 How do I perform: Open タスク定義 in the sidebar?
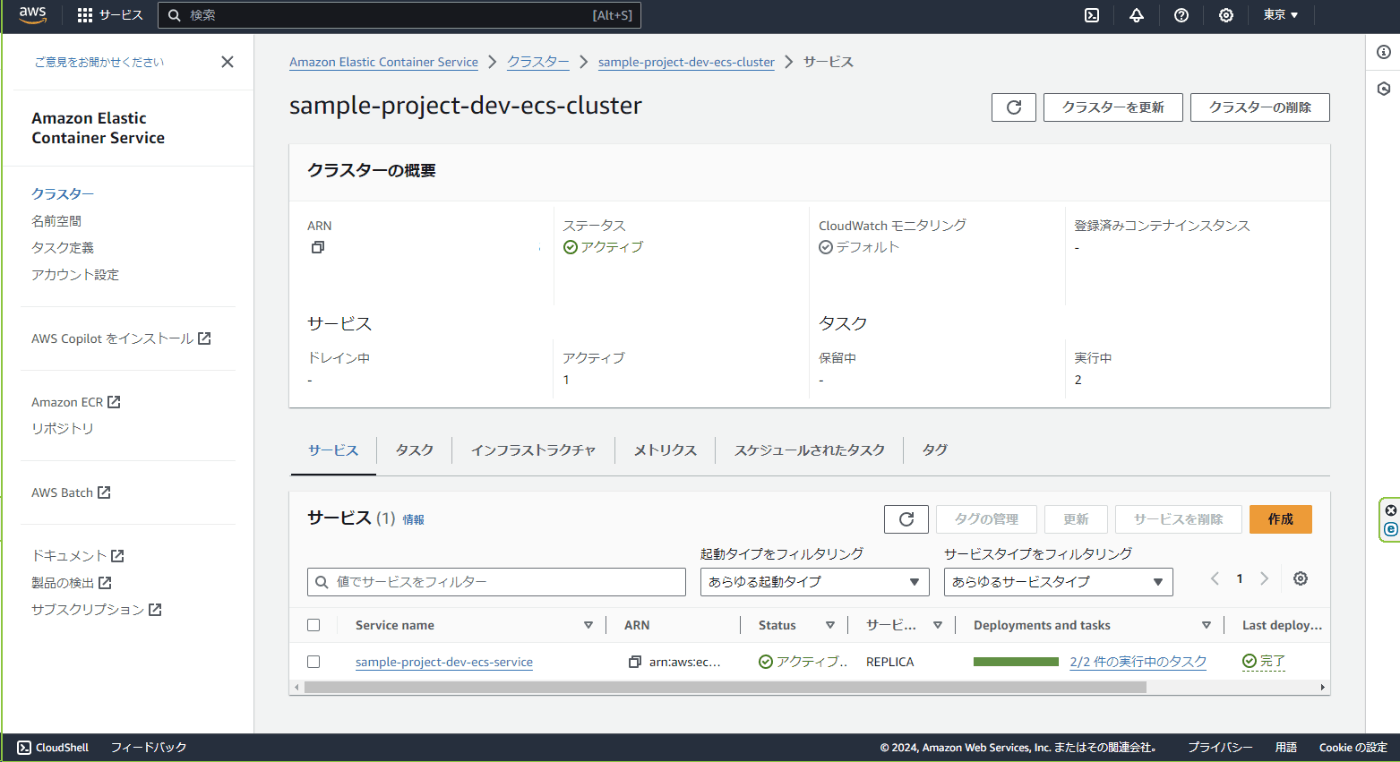pyautogui.click(x=62, y=248)
